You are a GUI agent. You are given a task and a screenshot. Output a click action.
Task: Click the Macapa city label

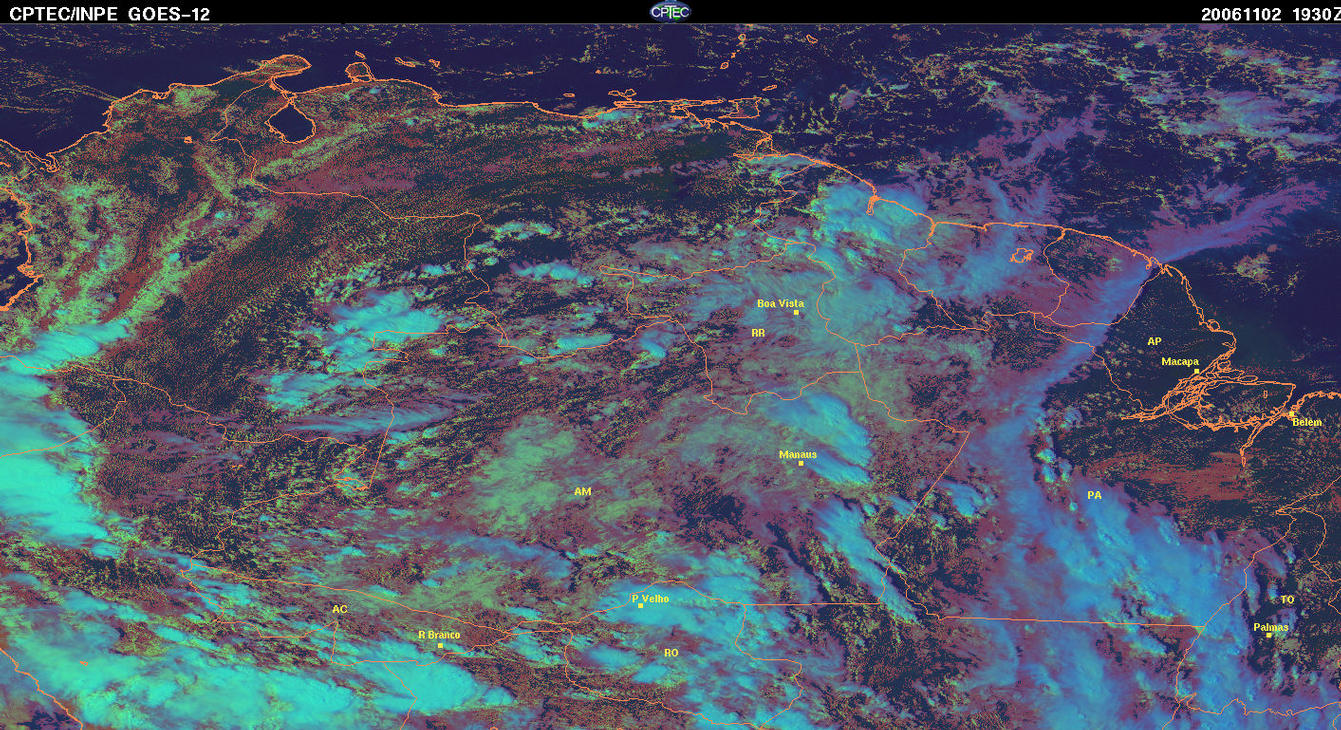pos(1180,361)
